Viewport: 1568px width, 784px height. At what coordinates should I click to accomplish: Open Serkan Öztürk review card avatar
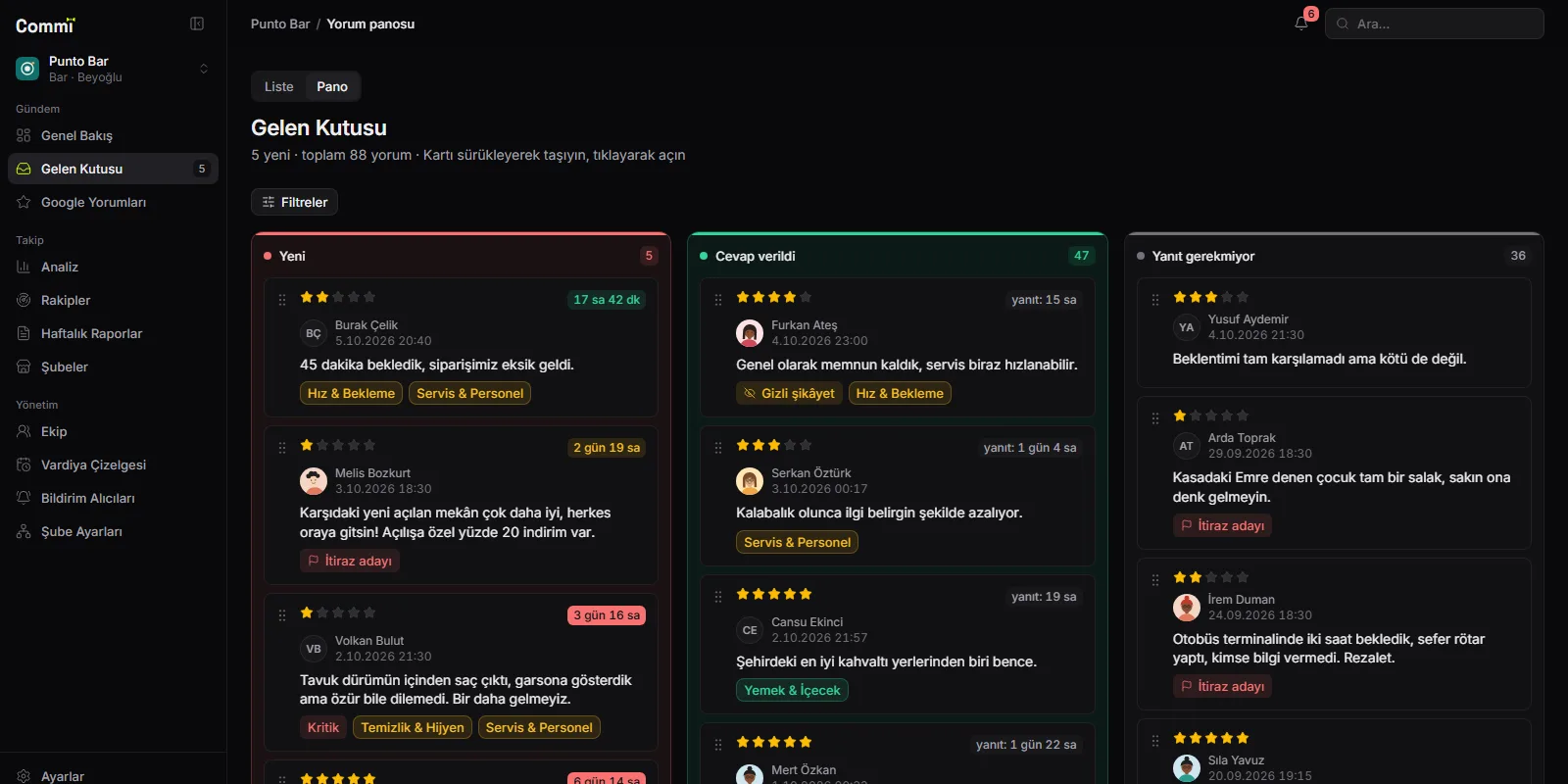[750, 480]
